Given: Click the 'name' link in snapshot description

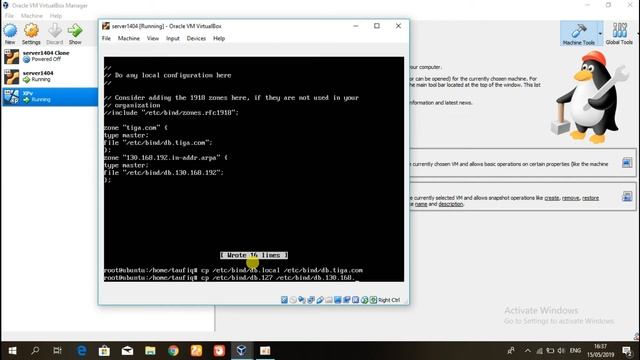Looking at the screenshot, I should pyautogui.click(x=421, y=204).
